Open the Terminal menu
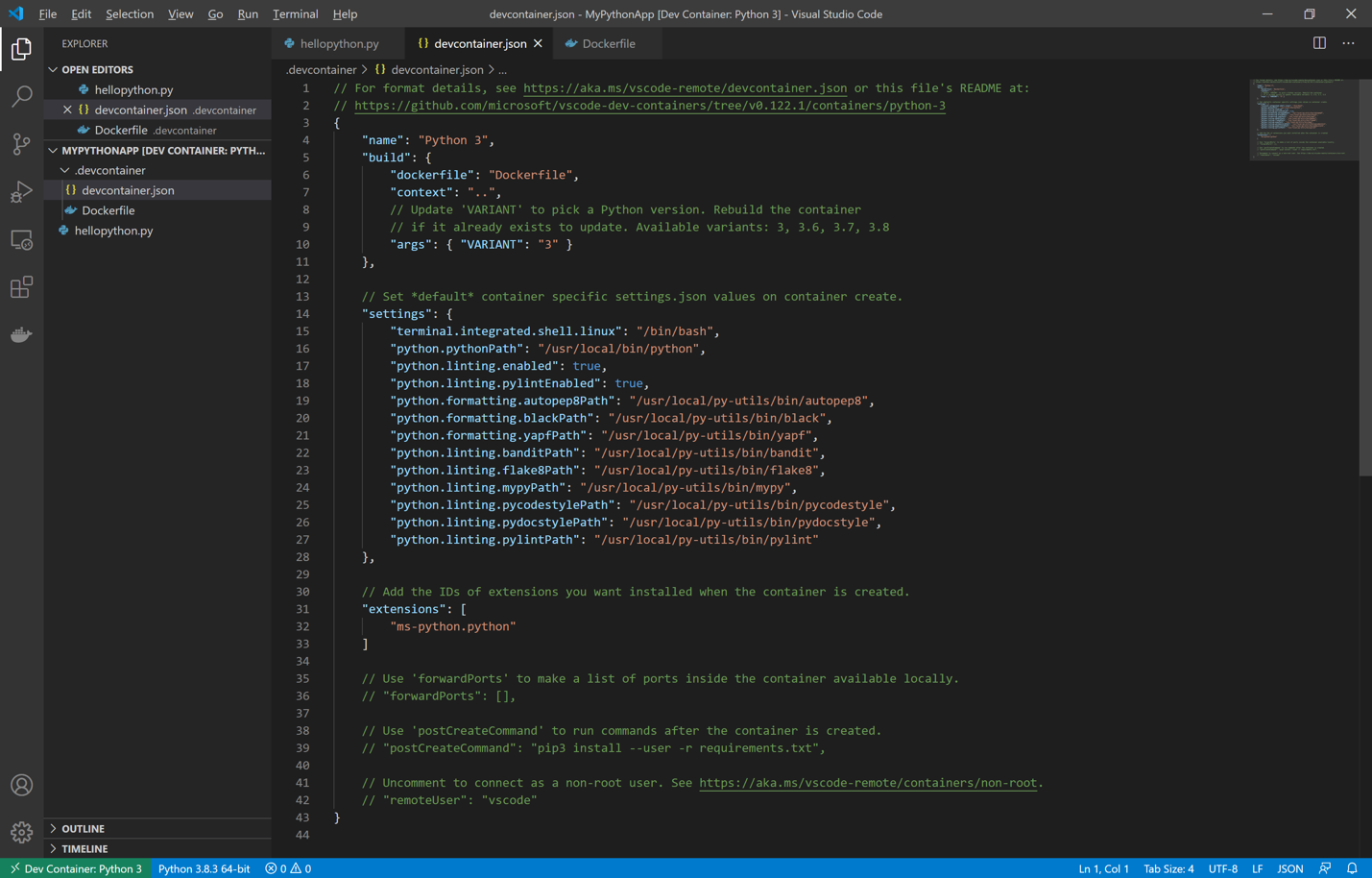The height and width of the screenshot is (878, 1372). pos(295,13)
